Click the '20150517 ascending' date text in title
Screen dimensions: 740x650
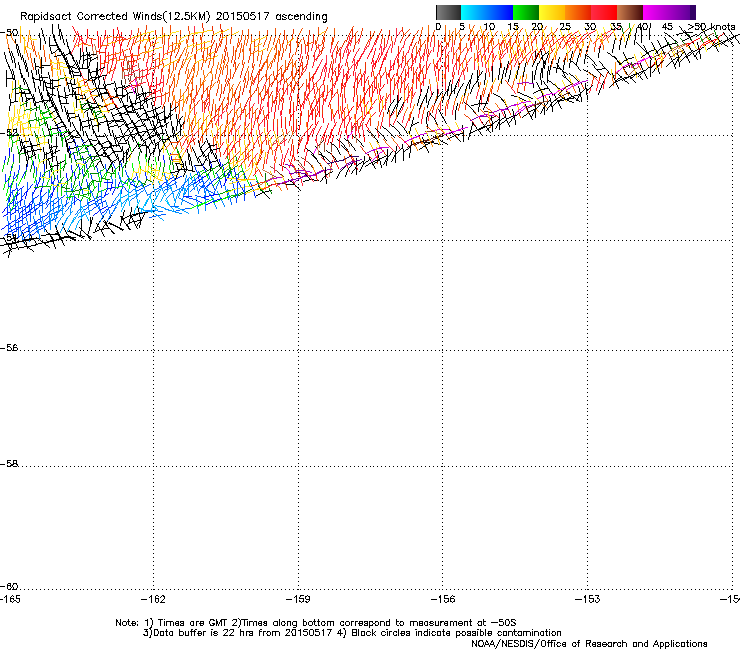point(271,16)
